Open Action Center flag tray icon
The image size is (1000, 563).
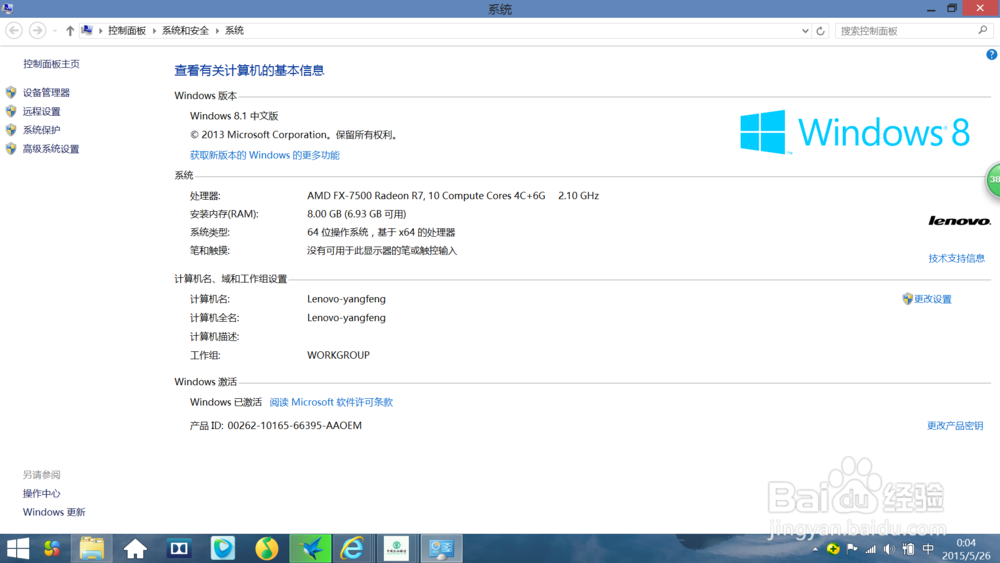coord(852,549)
